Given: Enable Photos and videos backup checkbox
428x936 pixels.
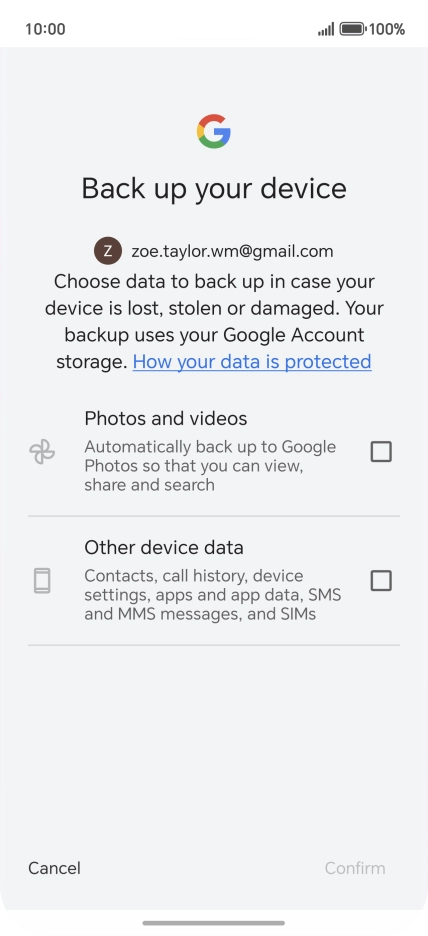Looking at the screenshot, I should click(381, 452).
